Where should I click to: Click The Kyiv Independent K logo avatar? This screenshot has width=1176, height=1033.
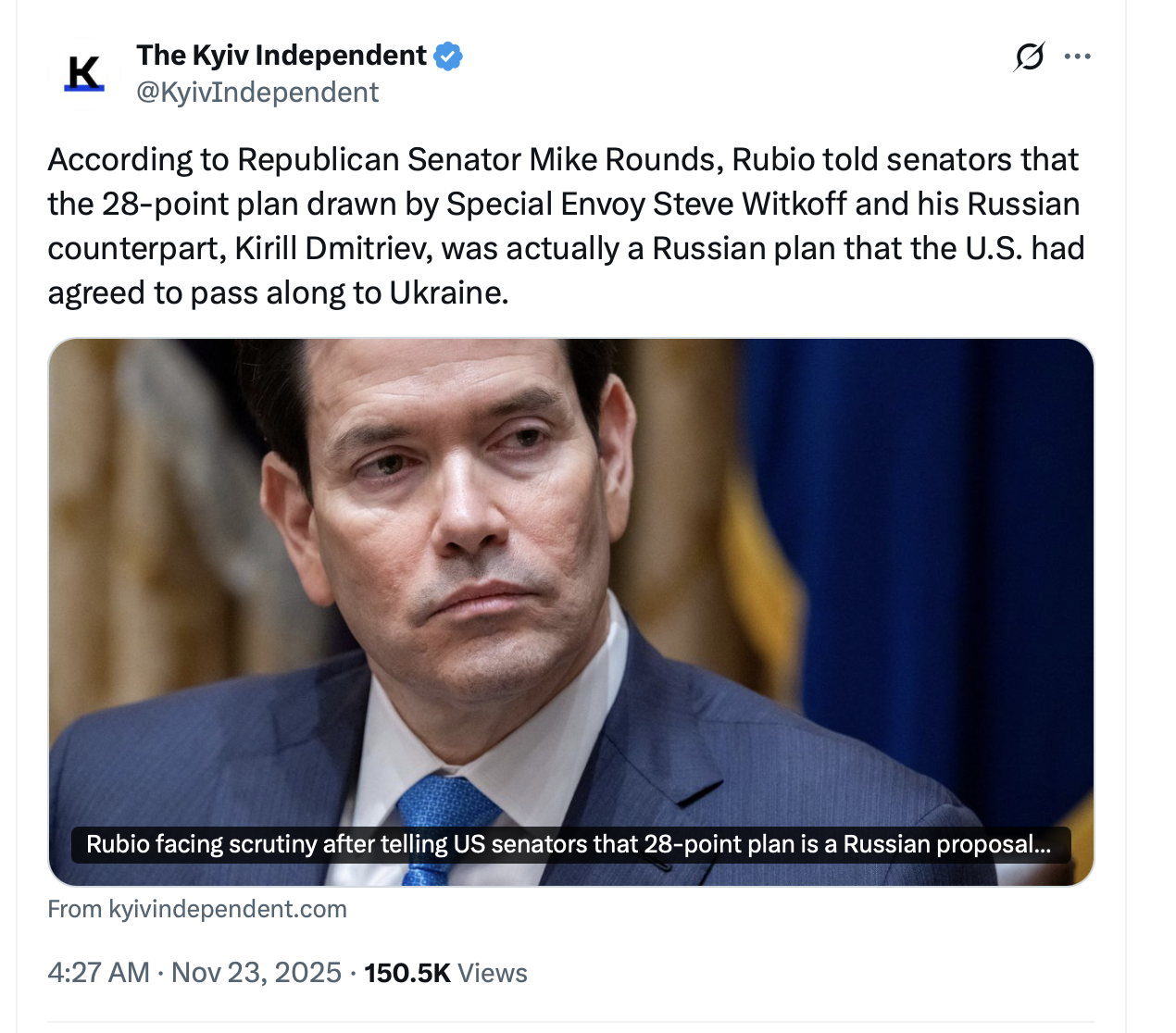[84, 74]
